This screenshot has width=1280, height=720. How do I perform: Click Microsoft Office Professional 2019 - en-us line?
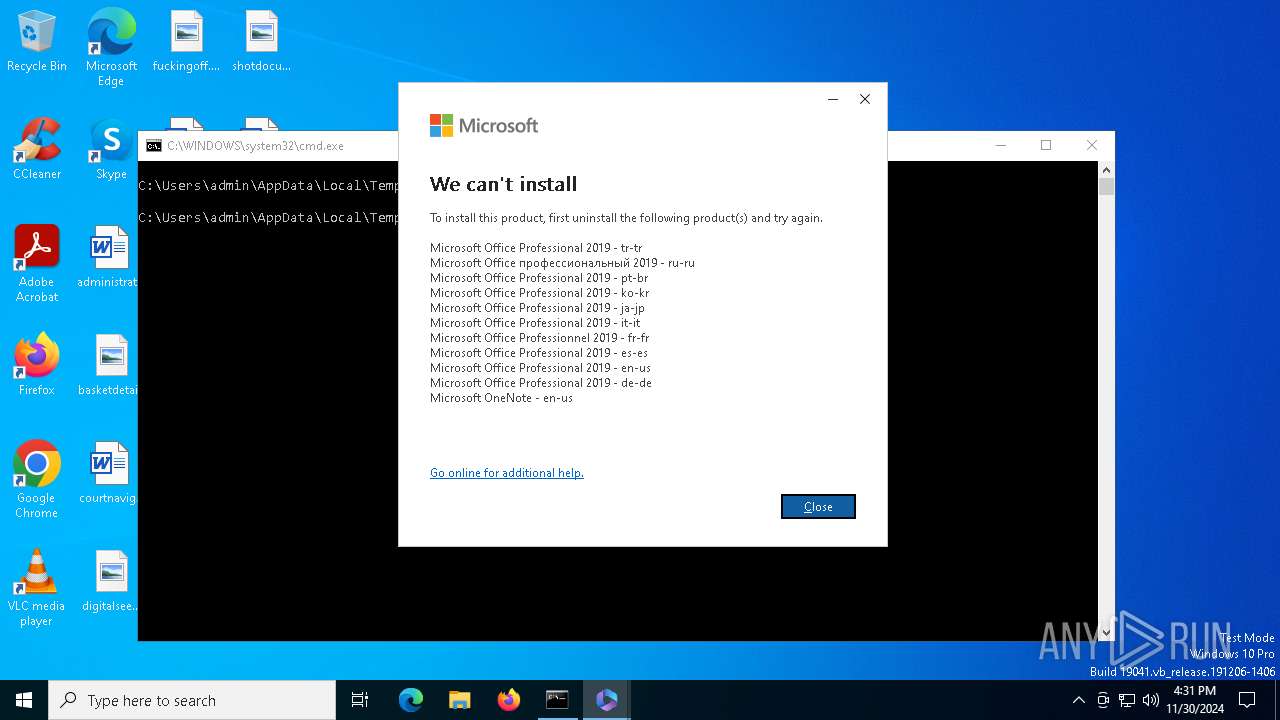point(540,368)
